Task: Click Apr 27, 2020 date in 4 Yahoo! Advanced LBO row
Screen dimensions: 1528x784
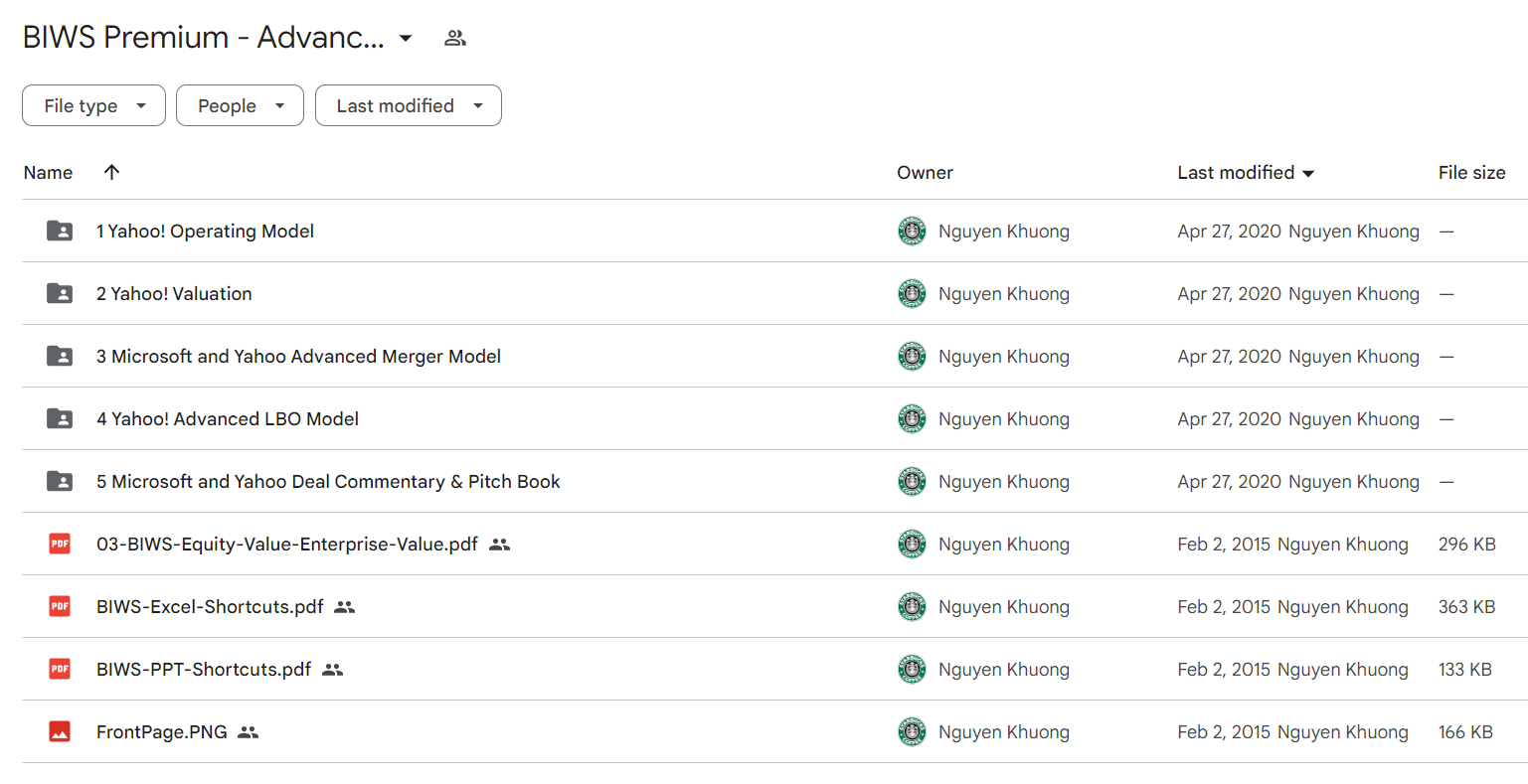Action: [x=1230, y=418]
